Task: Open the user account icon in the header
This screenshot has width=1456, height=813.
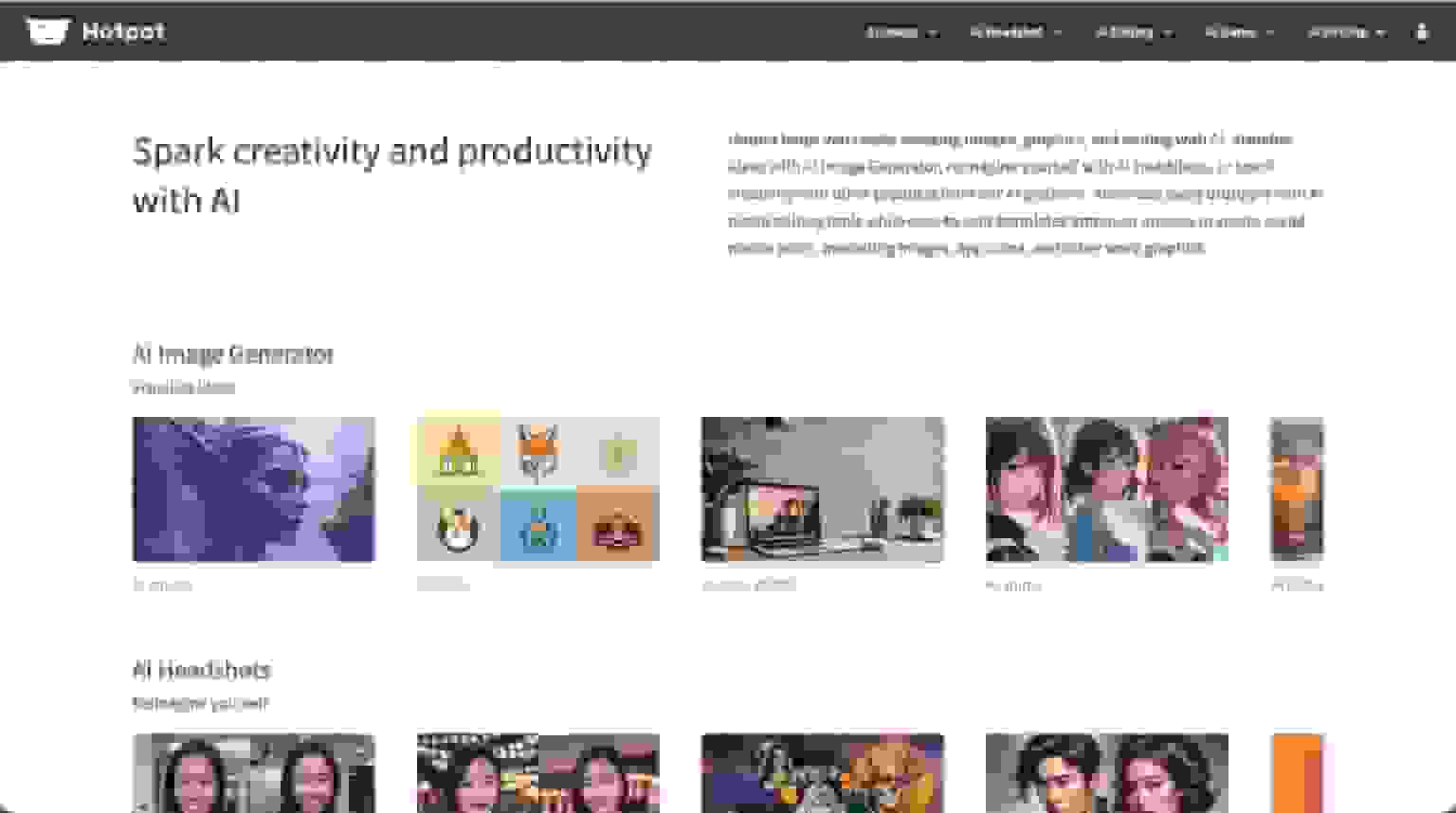Action: coord(1421,31)
